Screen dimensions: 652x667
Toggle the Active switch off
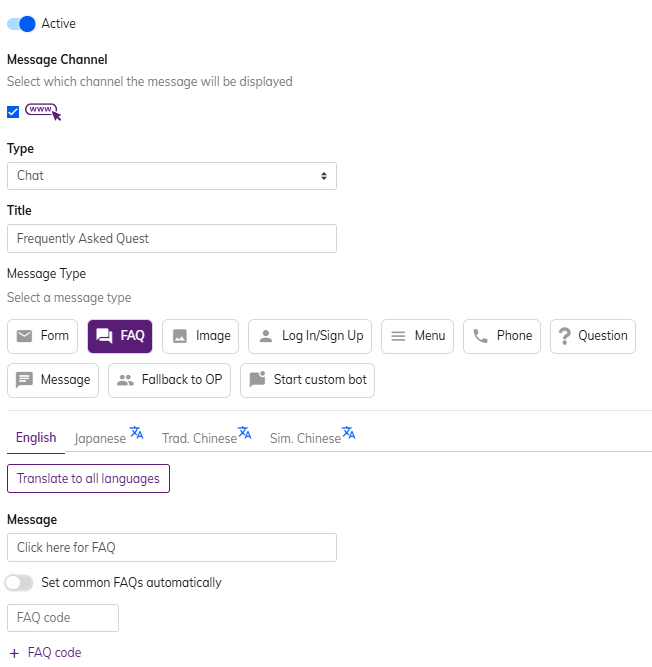21,23
